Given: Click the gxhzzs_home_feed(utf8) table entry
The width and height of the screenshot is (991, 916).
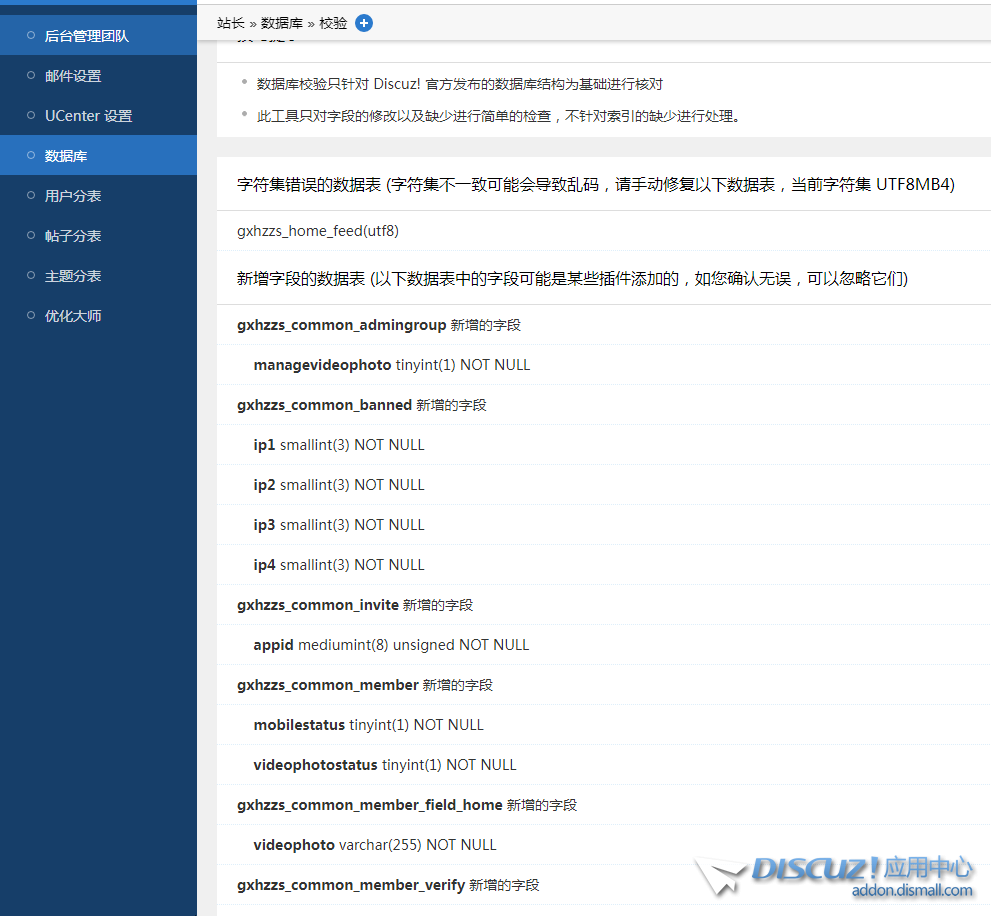Looking at the screenshot, I should 318,231.
